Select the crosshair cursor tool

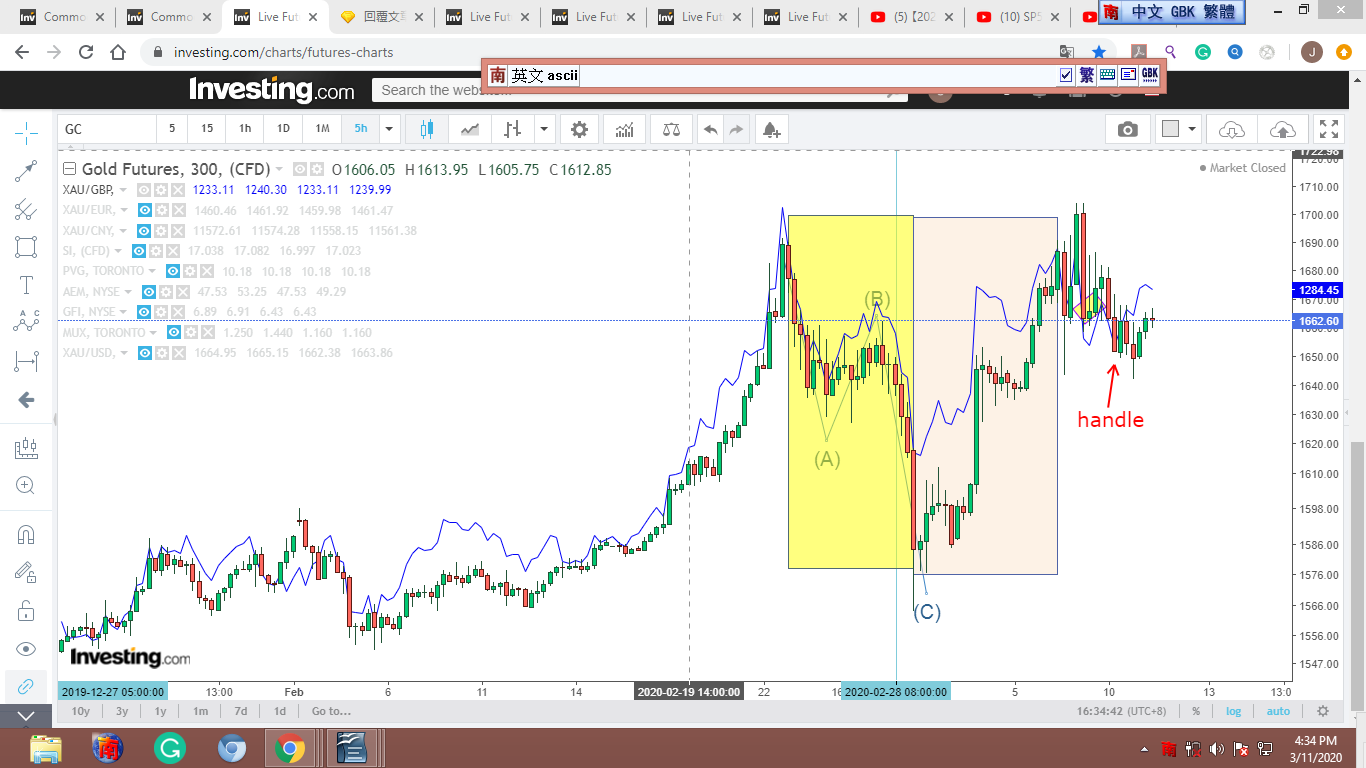pyautogui.click(x=27, y=131)
